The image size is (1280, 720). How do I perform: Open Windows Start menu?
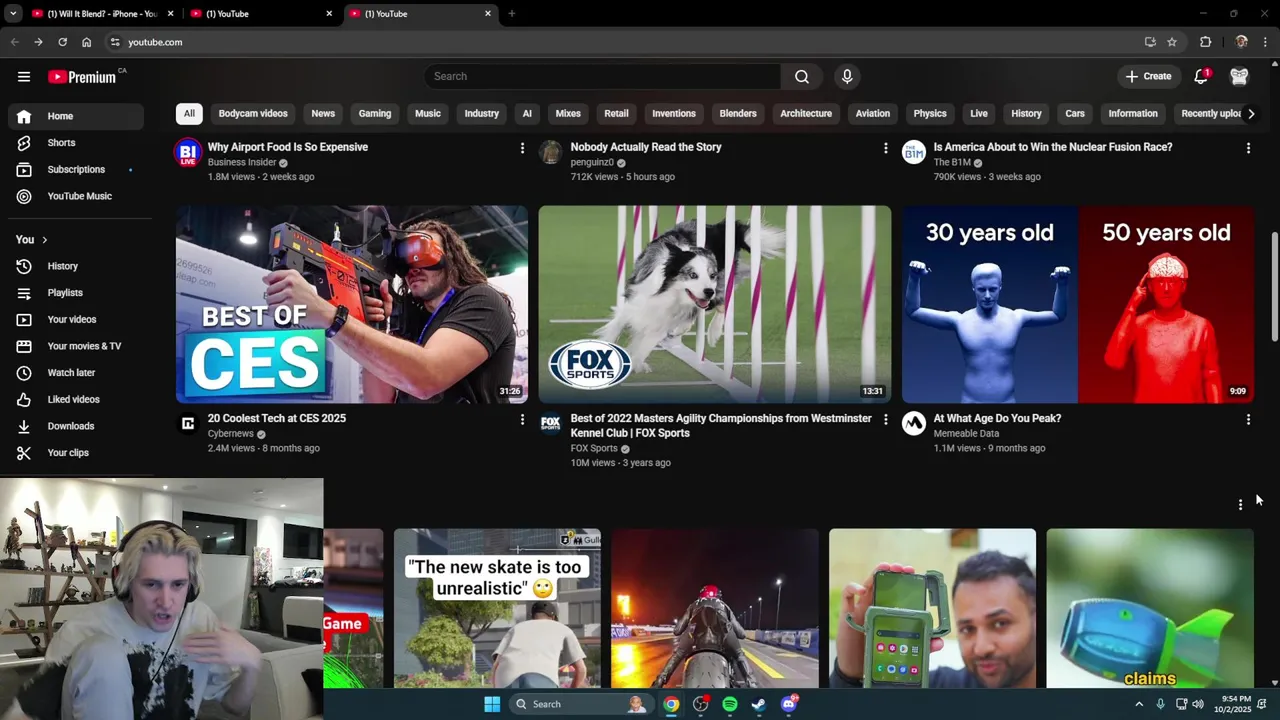[x=492, y=704]
